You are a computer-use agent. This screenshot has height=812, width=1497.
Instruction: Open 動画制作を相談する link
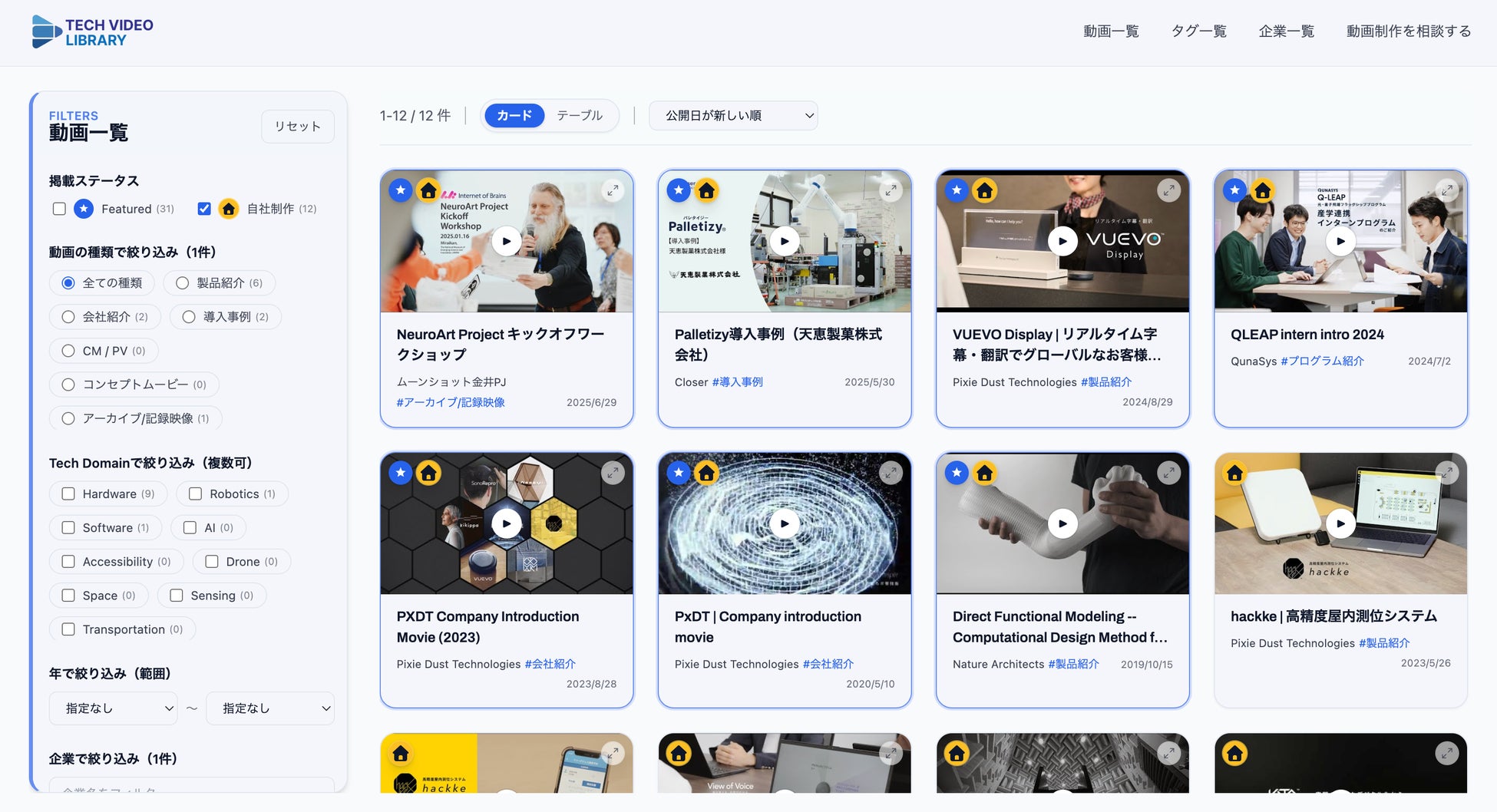tap(1409, 31)
